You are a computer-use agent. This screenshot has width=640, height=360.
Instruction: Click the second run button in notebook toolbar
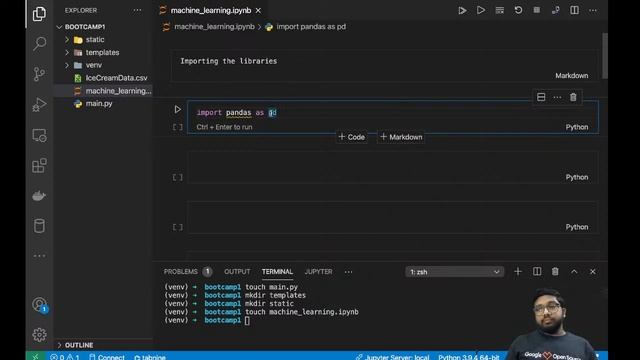(481, 10)
